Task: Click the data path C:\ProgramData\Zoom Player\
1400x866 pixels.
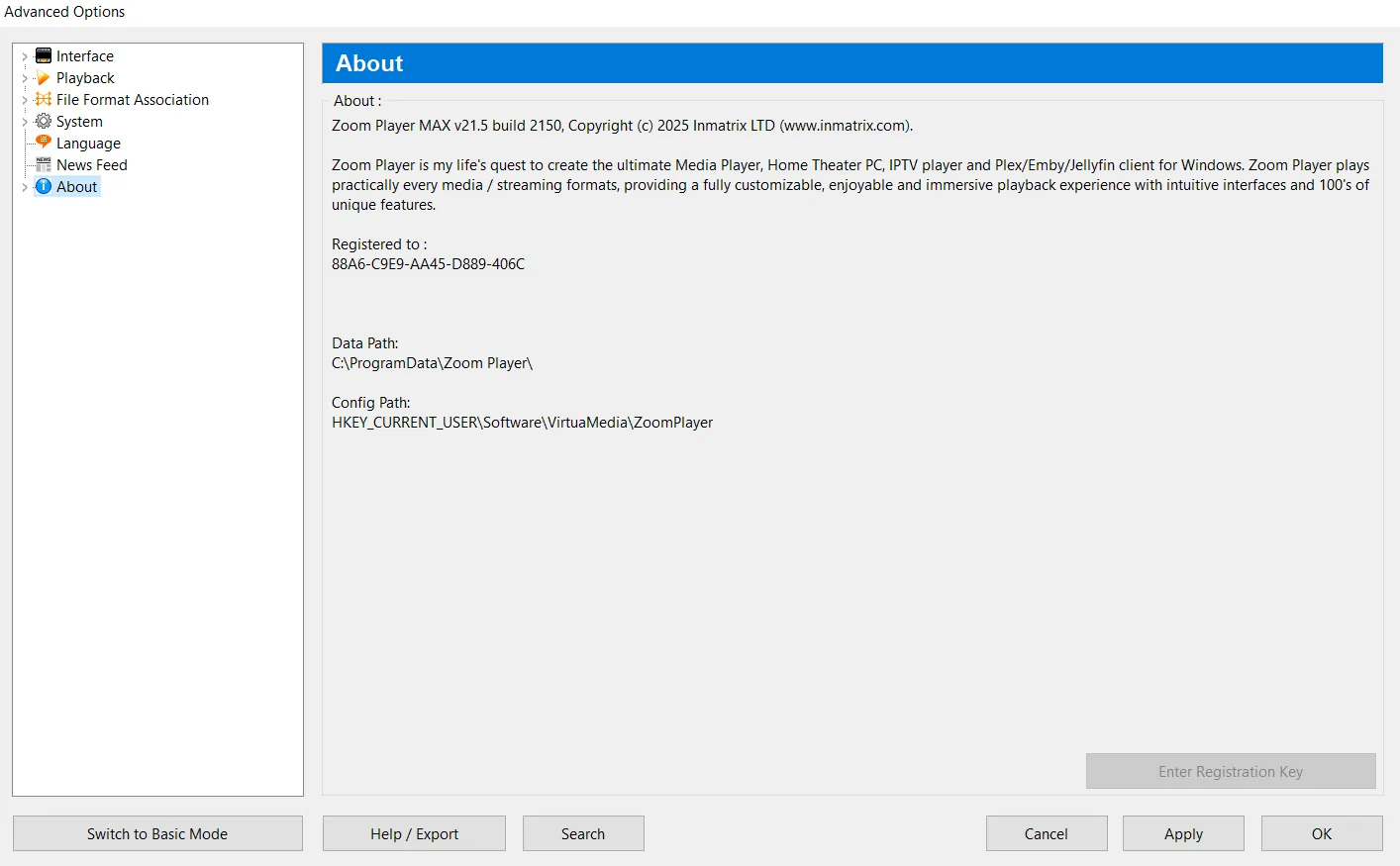Action: pyautogui.click(x=433, y=363)
